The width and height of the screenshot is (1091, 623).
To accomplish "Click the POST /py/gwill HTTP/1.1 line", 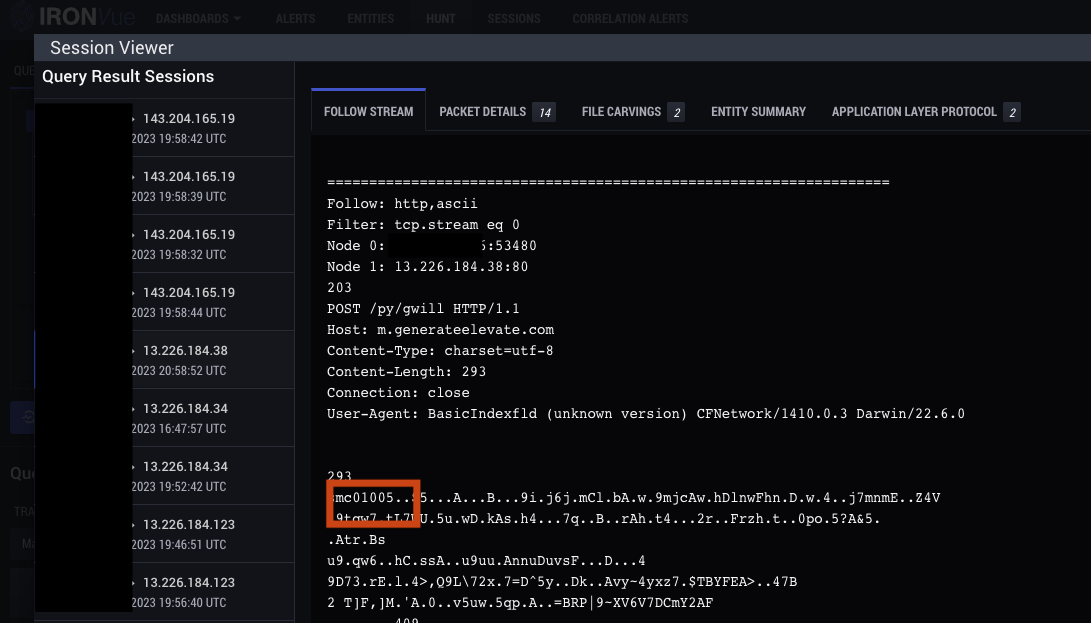I will tap(423, 308).
